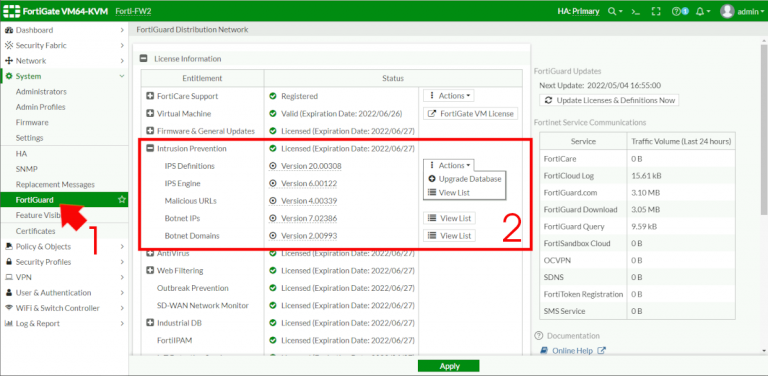
Task: Click Update Licenses & Definitions Now
Action: coord(609,100)
